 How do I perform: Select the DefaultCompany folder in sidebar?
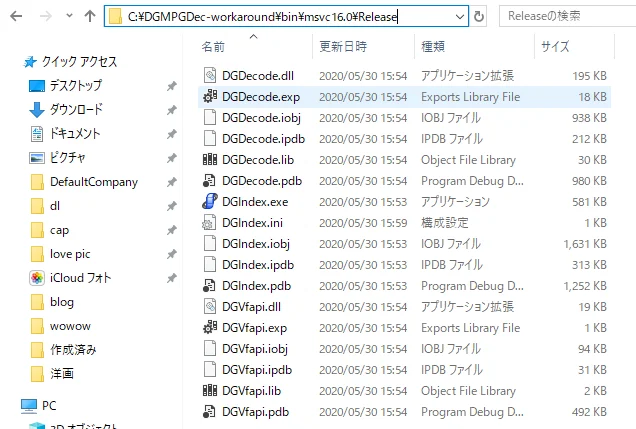tap(93, 182)
